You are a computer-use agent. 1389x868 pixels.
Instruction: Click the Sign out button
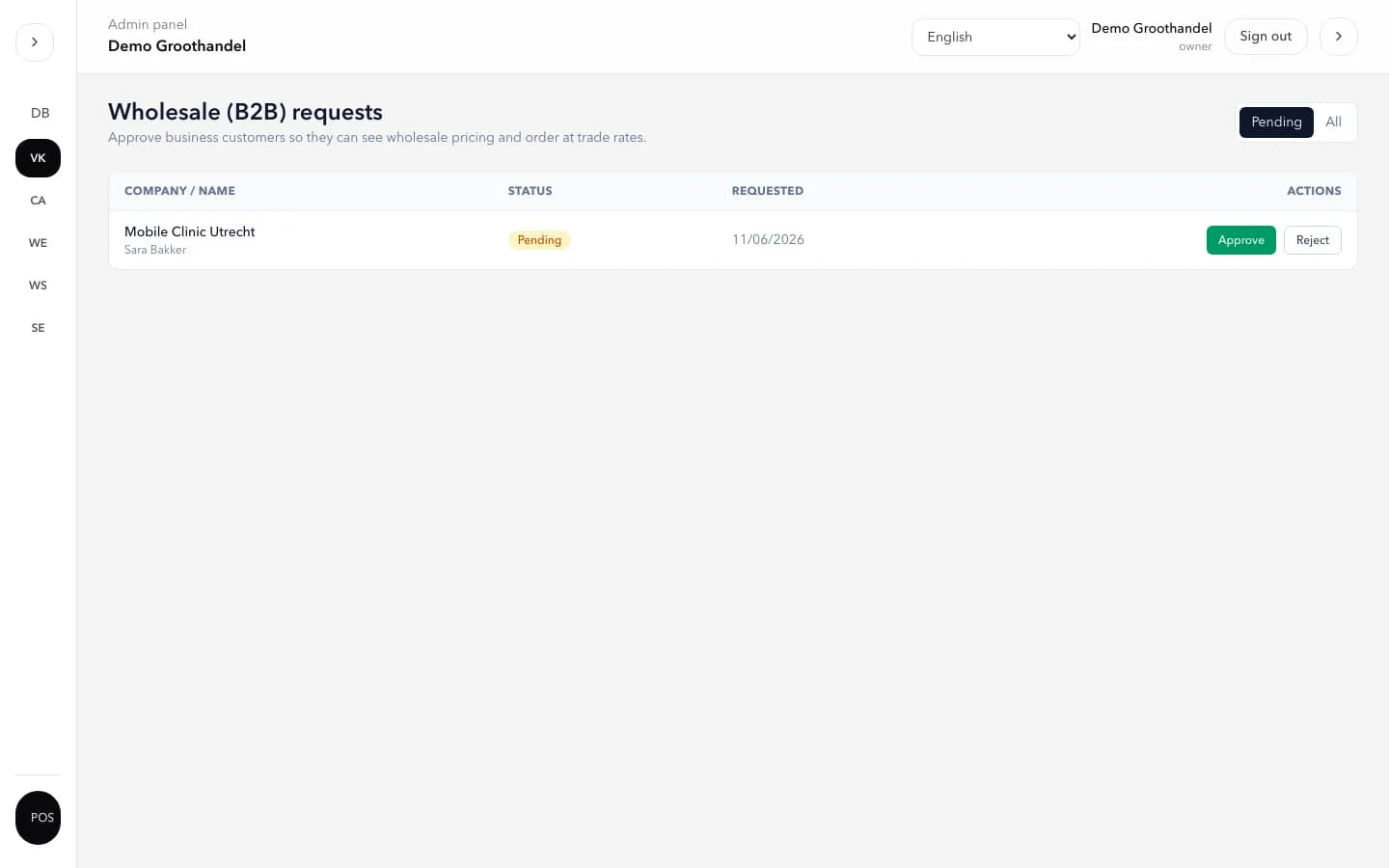(x=1266, y=37)
